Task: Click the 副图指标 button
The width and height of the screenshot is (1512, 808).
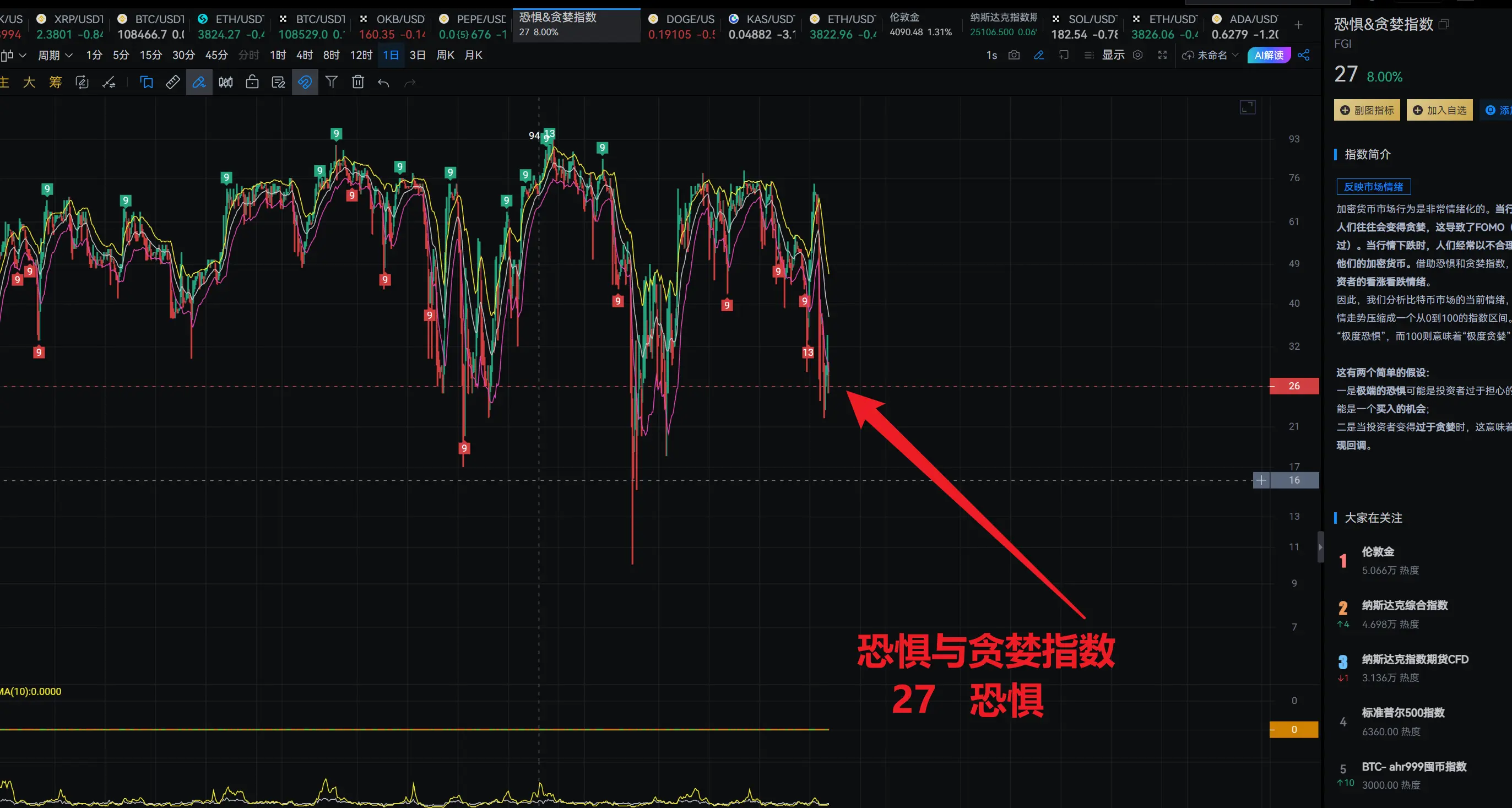Action: pyautogui.click(x=1367, y=110)
